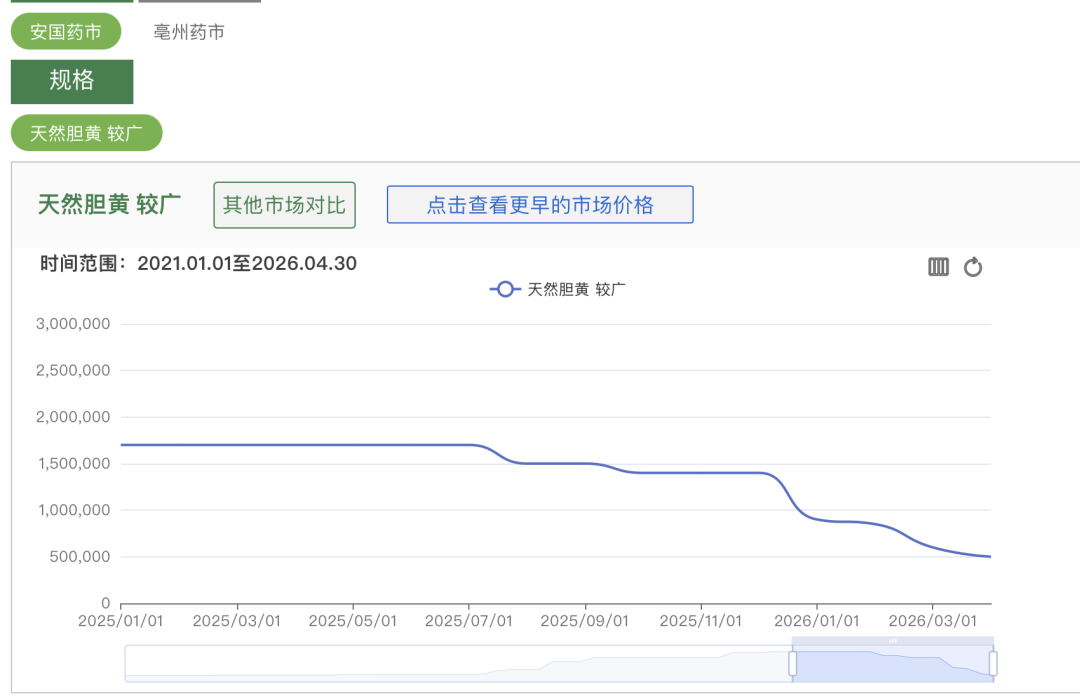Click the grip atop the selected zoom range

point(893,640)
